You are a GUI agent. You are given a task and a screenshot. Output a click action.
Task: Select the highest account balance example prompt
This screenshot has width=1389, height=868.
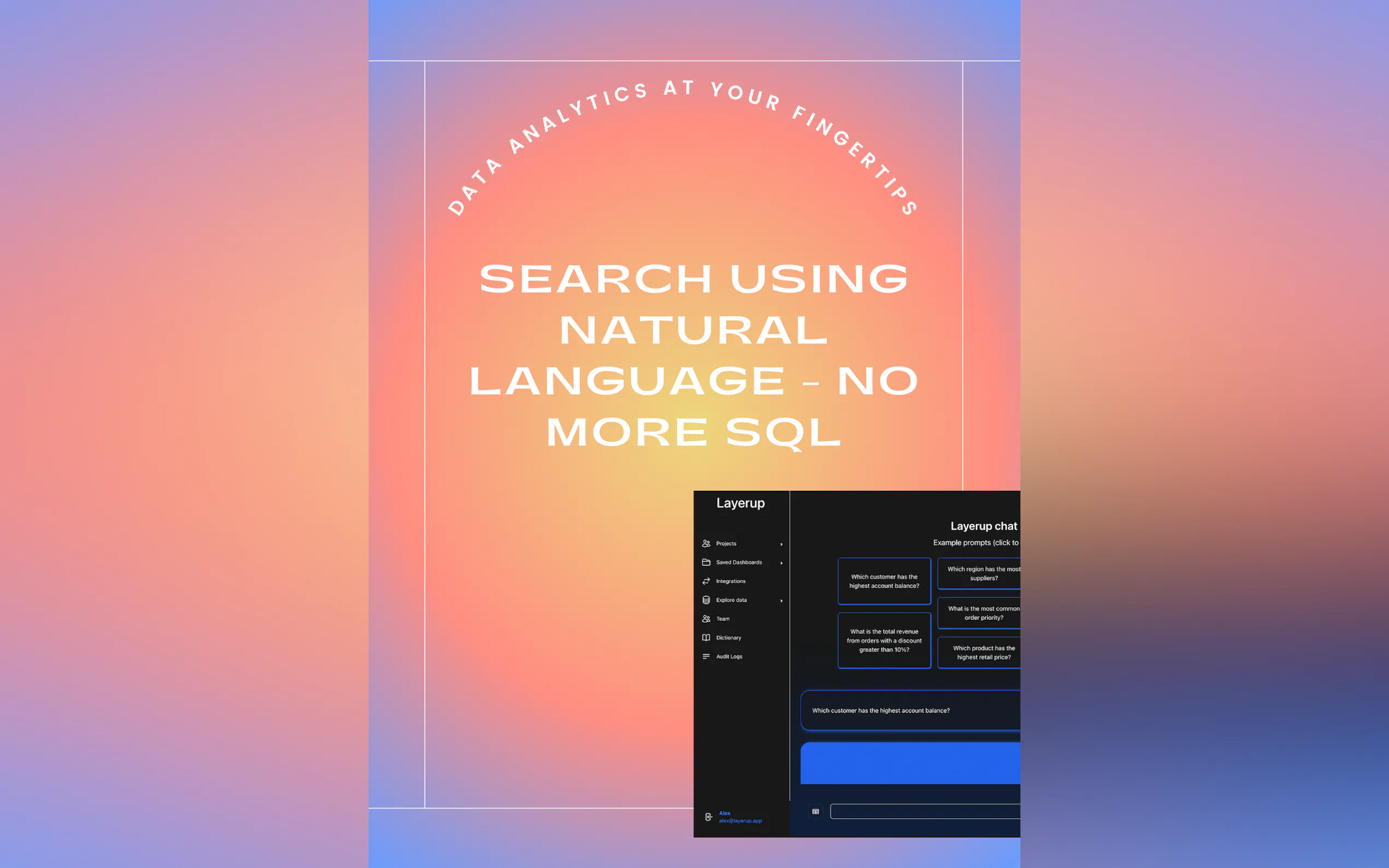pyautogui.click(x=884, y=581)
